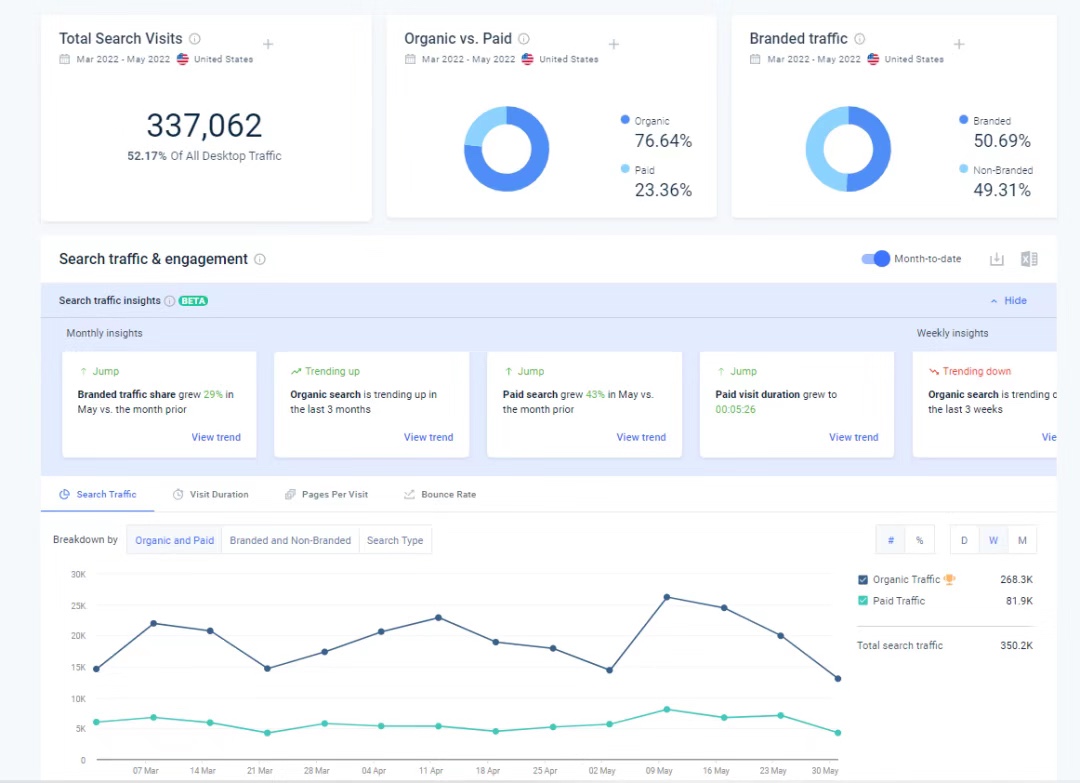1080x783 pixels.
Task: Select Branded and Non-Branded breakdown
Action: (290, 540)
